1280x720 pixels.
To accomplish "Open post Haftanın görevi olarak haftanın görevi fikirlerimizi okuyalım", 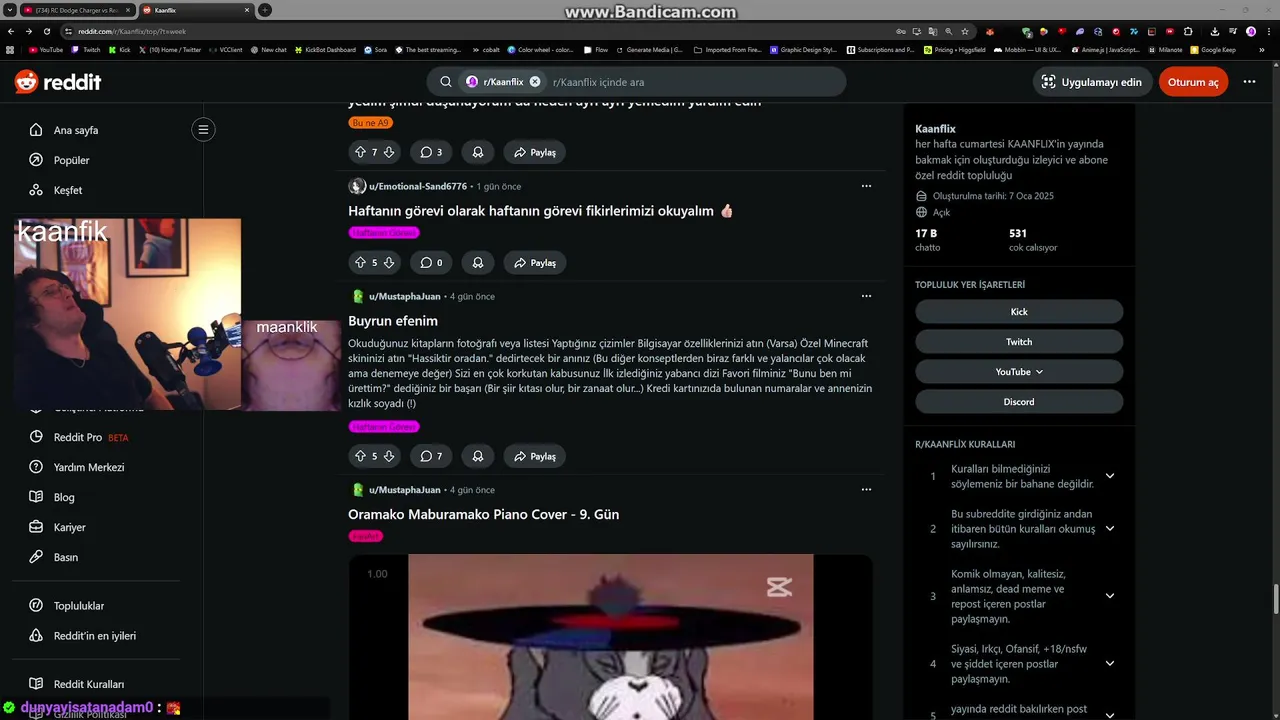I will coord(541,211).
